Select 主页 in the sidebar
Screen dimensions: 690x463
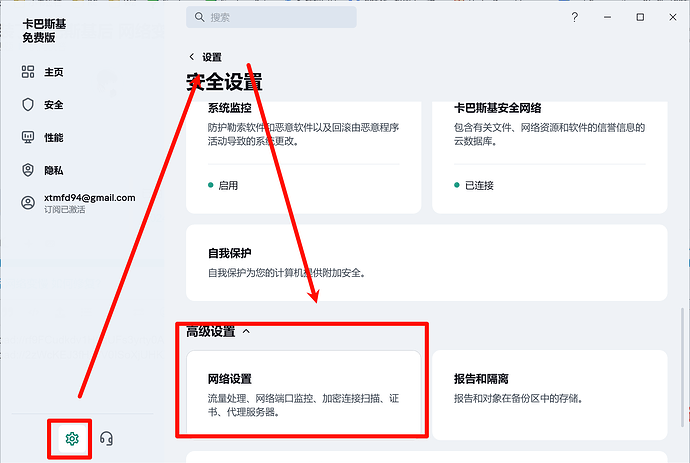tap(54, 72)
